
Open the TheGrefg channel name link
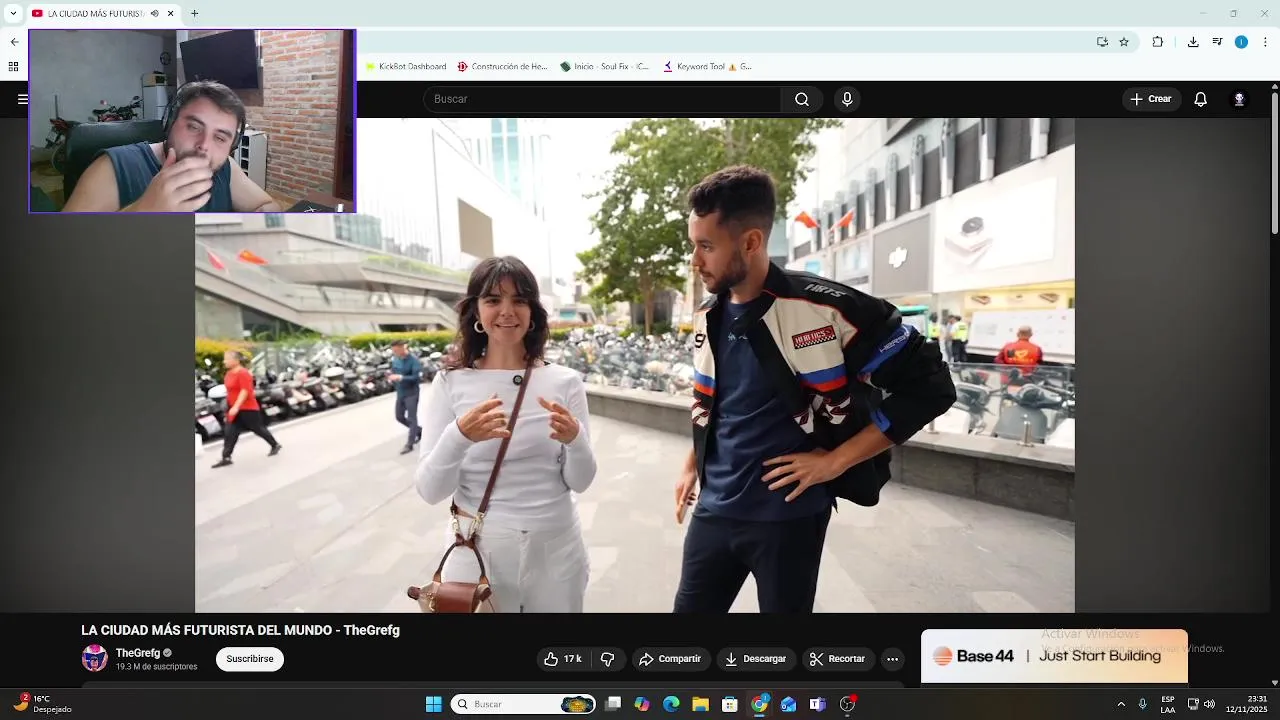click(138, 653)
